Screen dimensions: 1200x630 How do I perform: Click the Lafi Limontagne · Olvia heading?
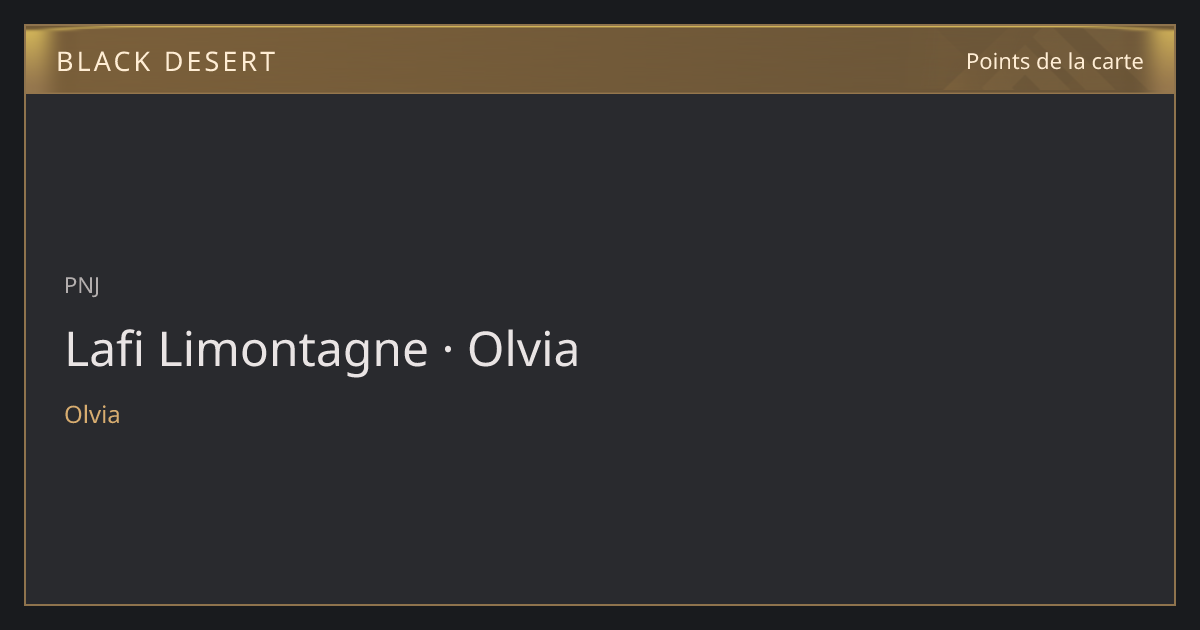click(322, 350)
